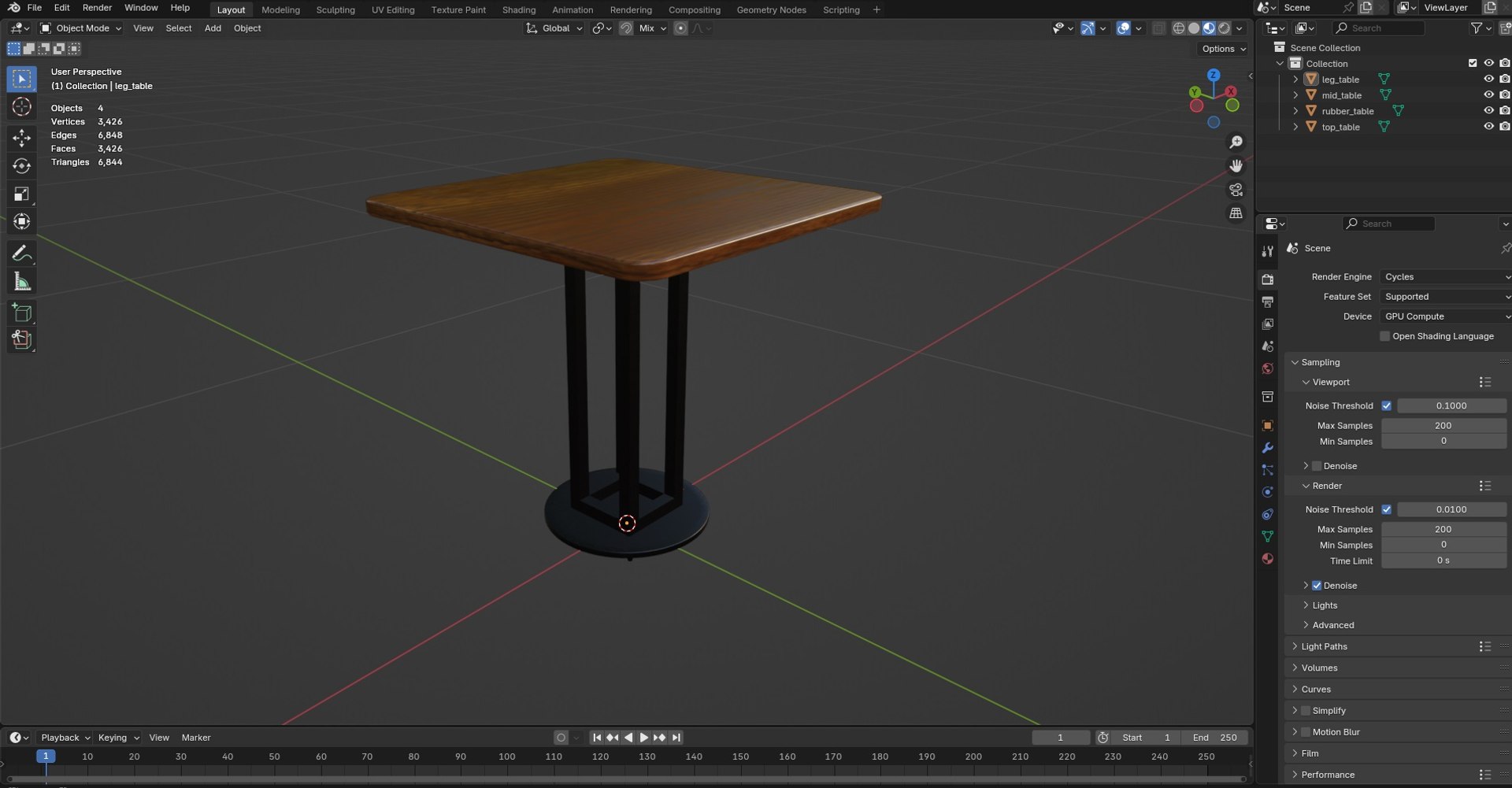
Task: Select the Add Cube tool
Action: [x=22, y=313]
